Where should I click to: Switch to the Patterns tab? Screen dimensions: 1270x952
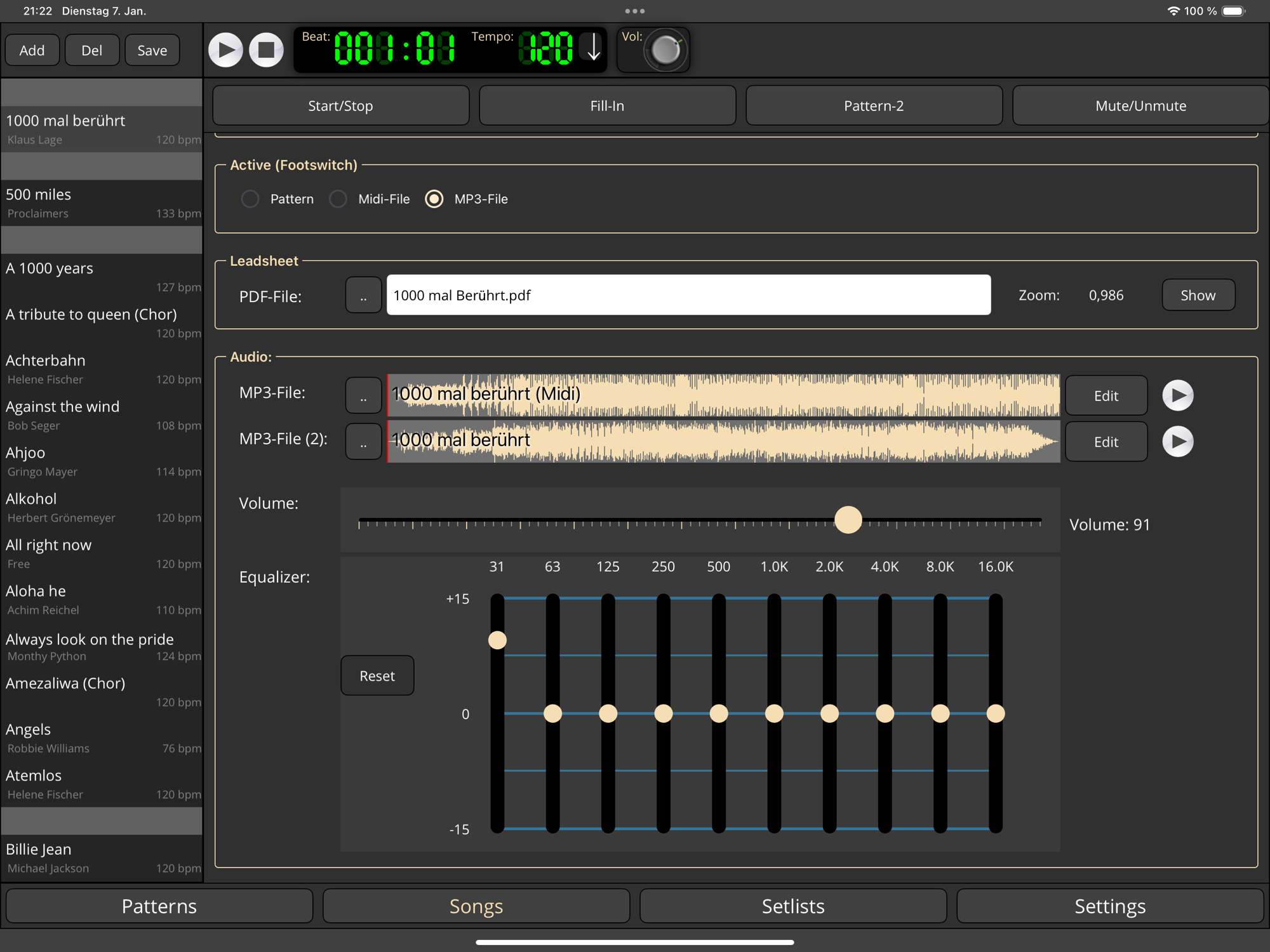click(159, 906)
